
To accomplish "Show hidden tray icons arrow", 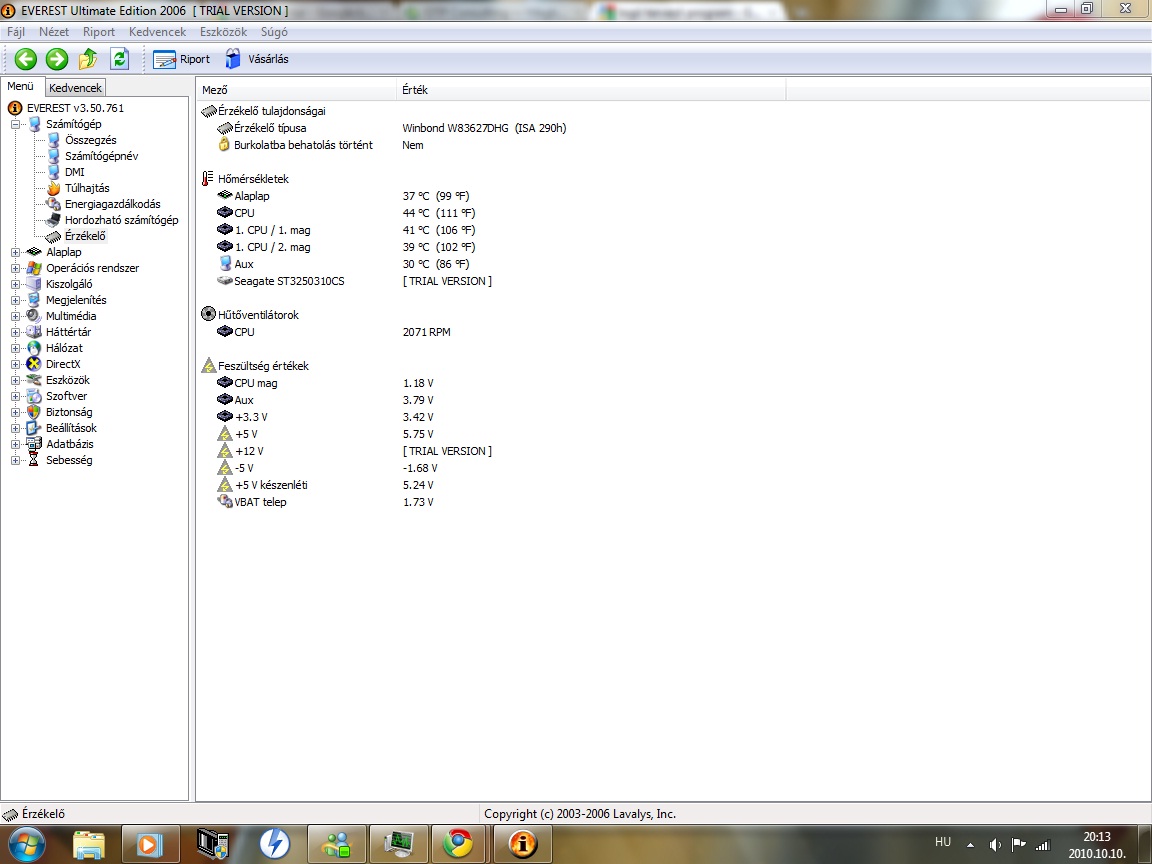I will click(x=970, y=845).
